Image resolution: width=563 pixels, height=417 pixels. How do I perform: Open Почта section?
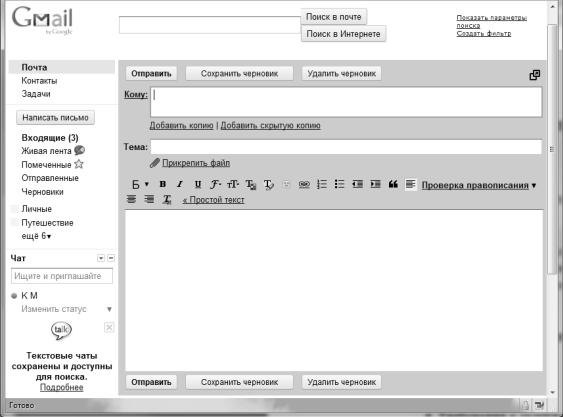34,68
